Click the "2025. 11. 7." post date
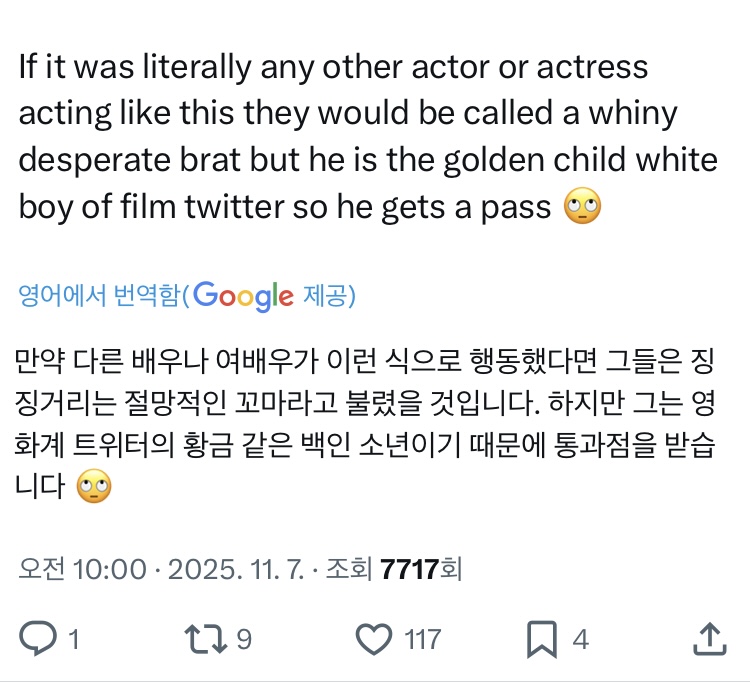750x698 pixels. (227, 569)
